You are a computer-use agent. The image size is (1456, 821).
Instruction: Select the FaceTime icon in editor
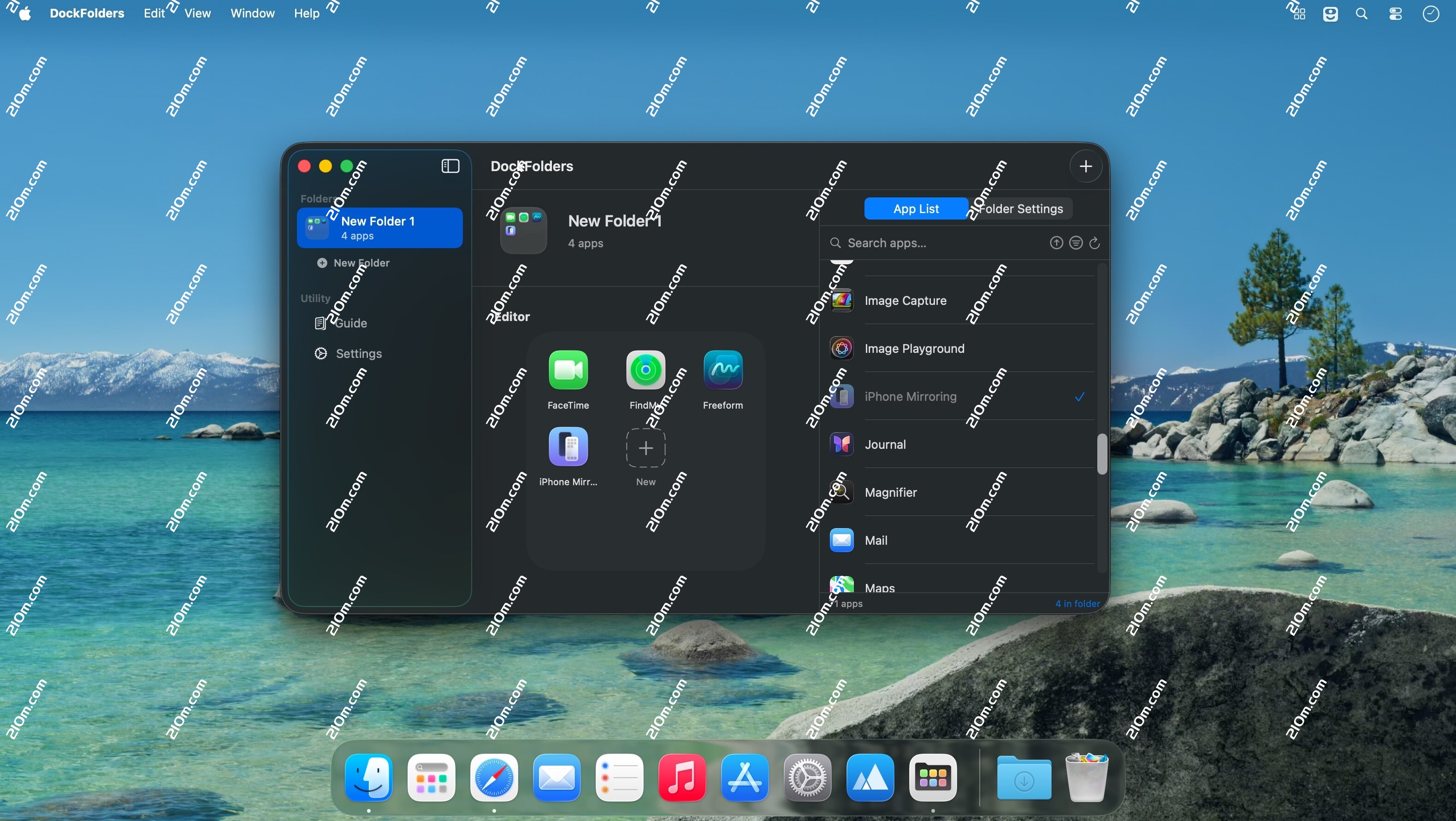568,370
